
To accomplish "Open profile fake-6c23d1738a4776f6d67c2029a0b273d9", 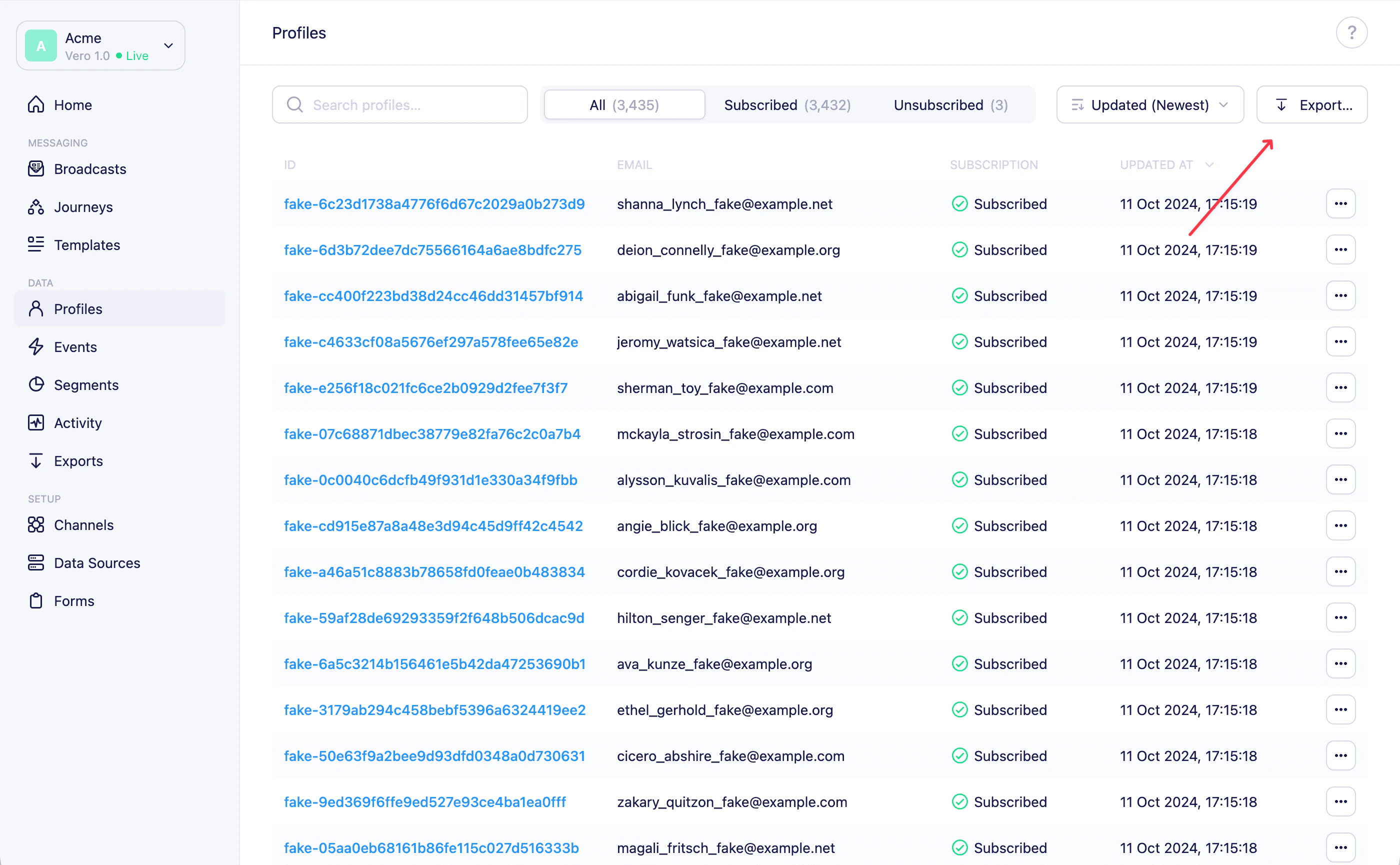I will click(434, 203).
